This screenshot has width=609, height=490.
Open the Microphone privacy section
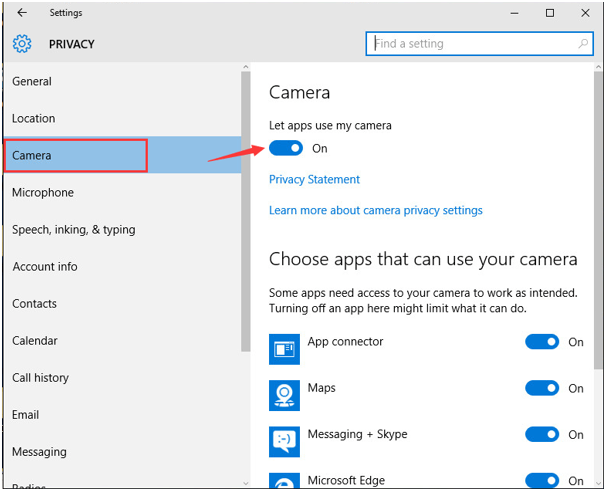click(43, 192)
